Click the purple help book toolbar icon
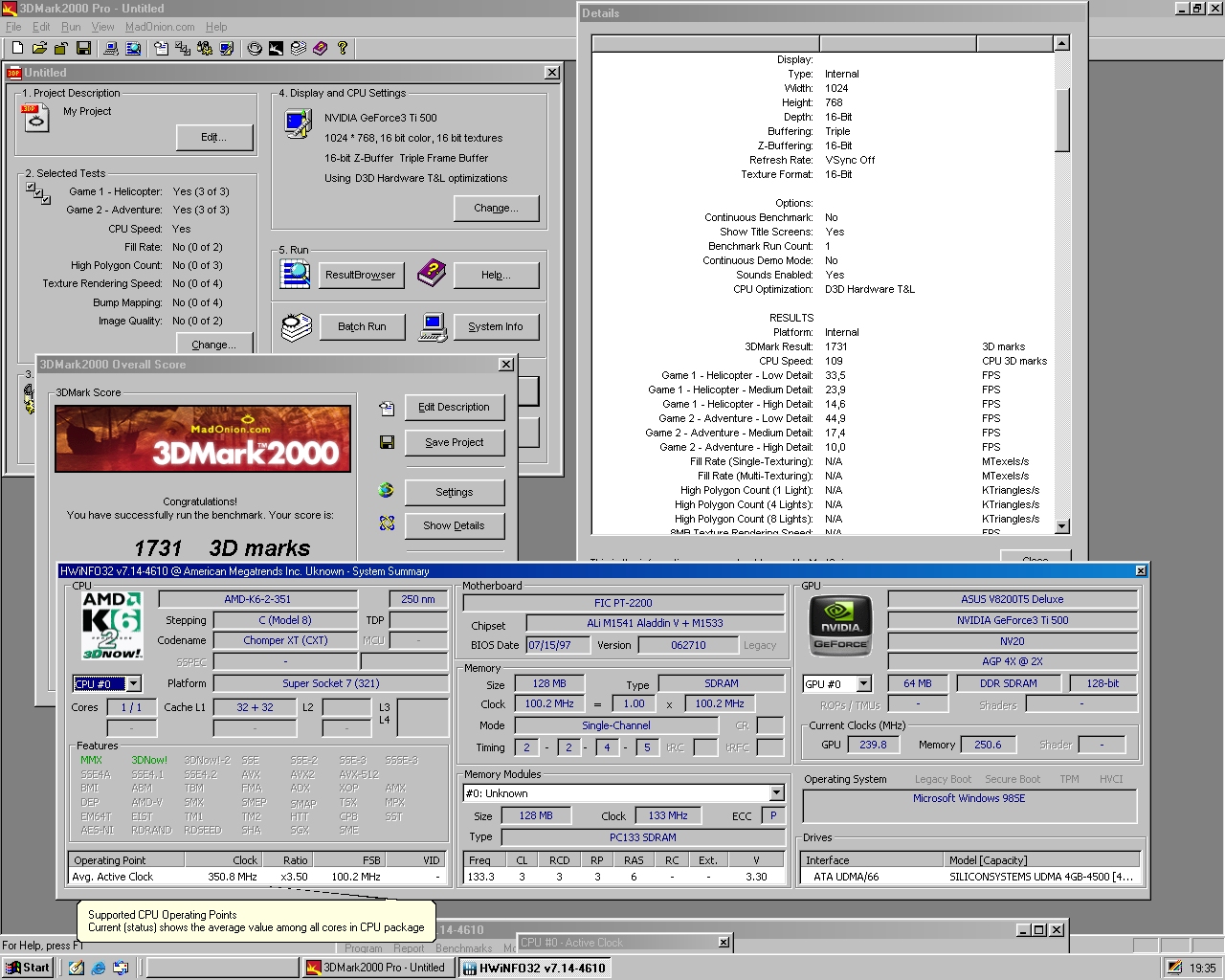The height and width of the screenshot is (980, 1225). pos(321,48)
